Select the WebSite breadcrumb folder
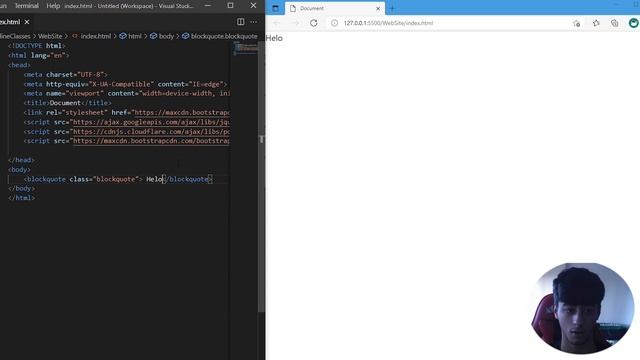Viewport: 640px width, 360px height. click(x=50, y=36)
